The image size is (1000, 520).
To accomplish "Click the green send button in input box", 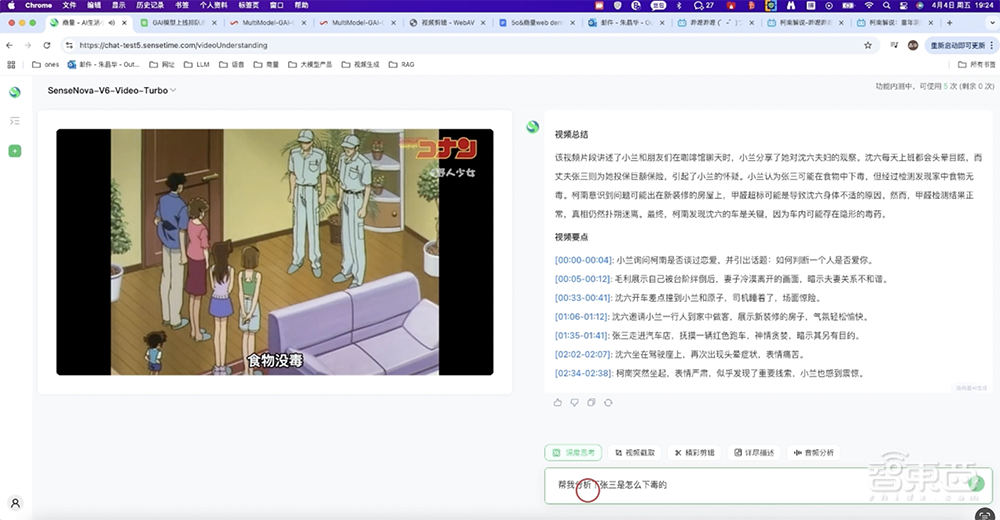I will tap(975, 484).
